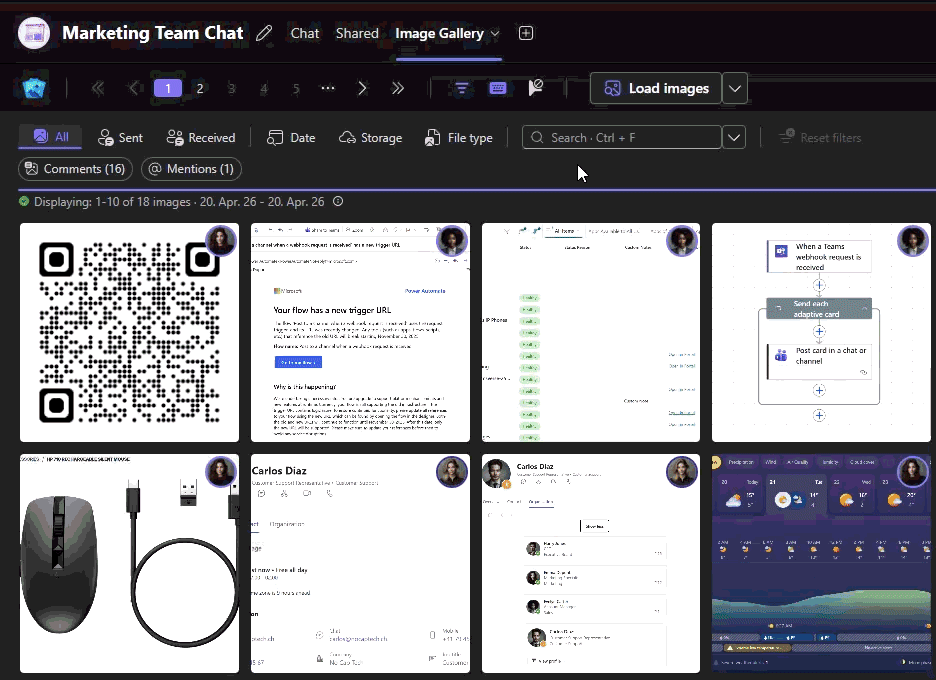Image resolution: width=936 pixels, height=680 pixels.
Task: Open the Storage filter
Action: click(370, 138)
